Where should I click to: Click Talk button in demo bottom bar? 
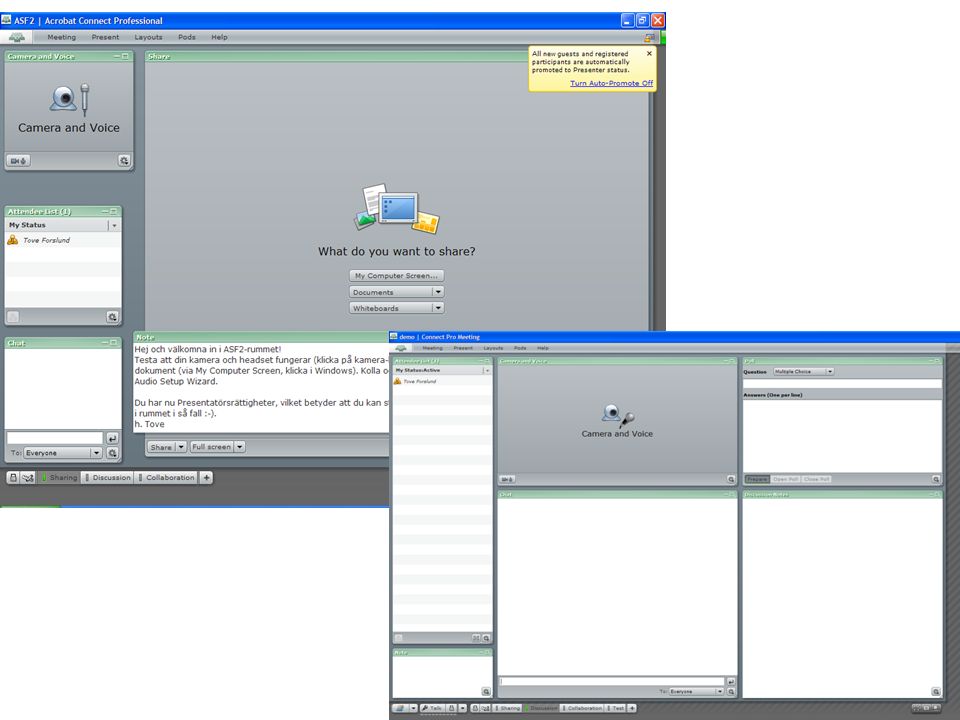(x=432, y=708)
